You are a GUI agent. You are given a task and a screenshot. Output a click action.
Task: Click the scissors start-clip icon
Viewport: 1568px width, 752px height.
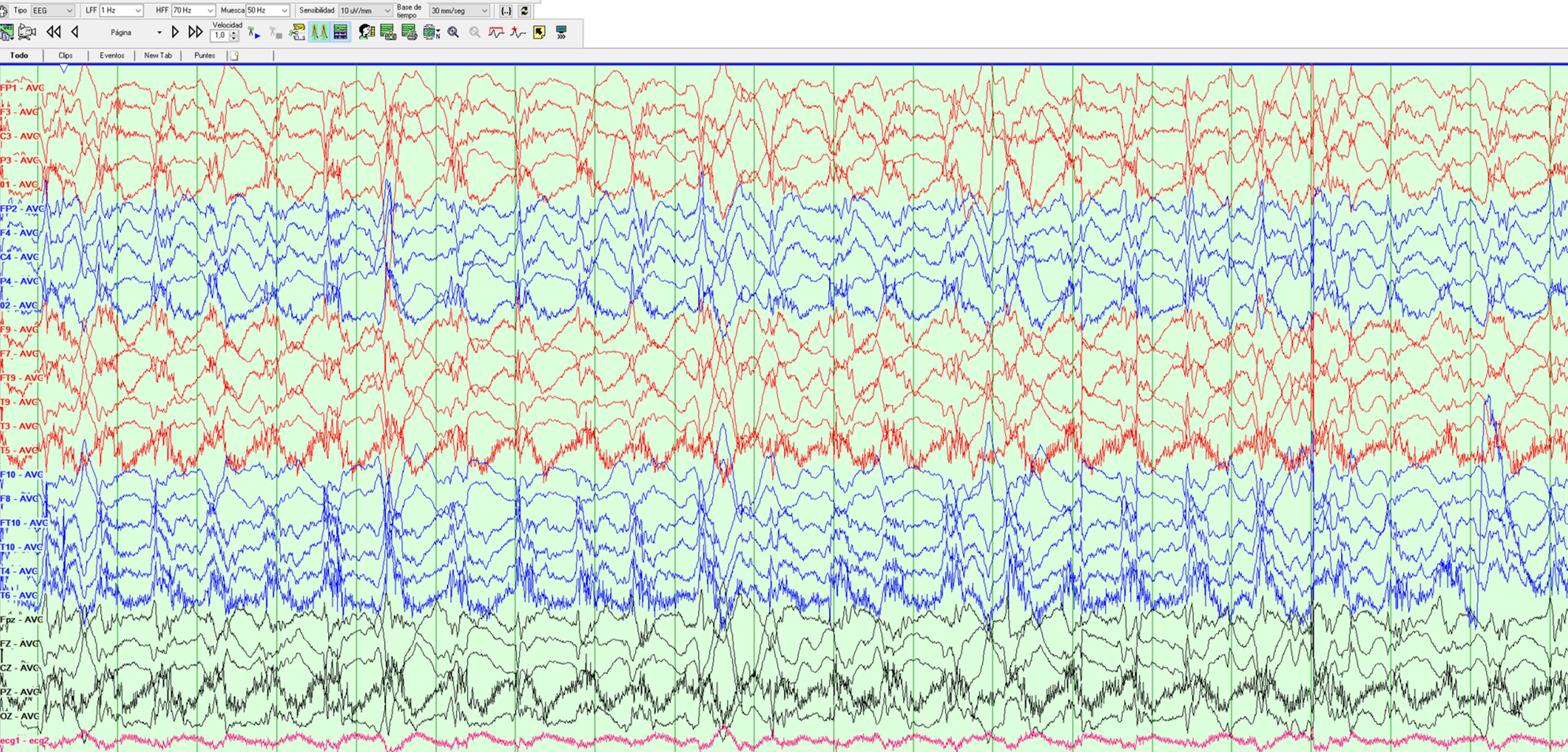pyautogui.click(x=253, y=32)
